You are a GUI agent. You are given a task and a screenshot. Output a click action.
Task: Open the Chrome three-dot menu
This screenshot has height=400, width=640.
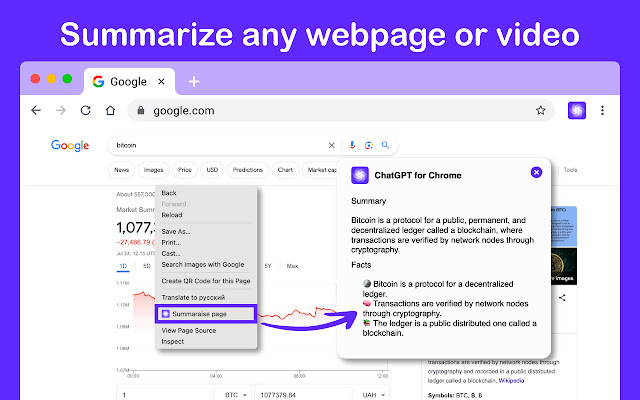[602, 110]
